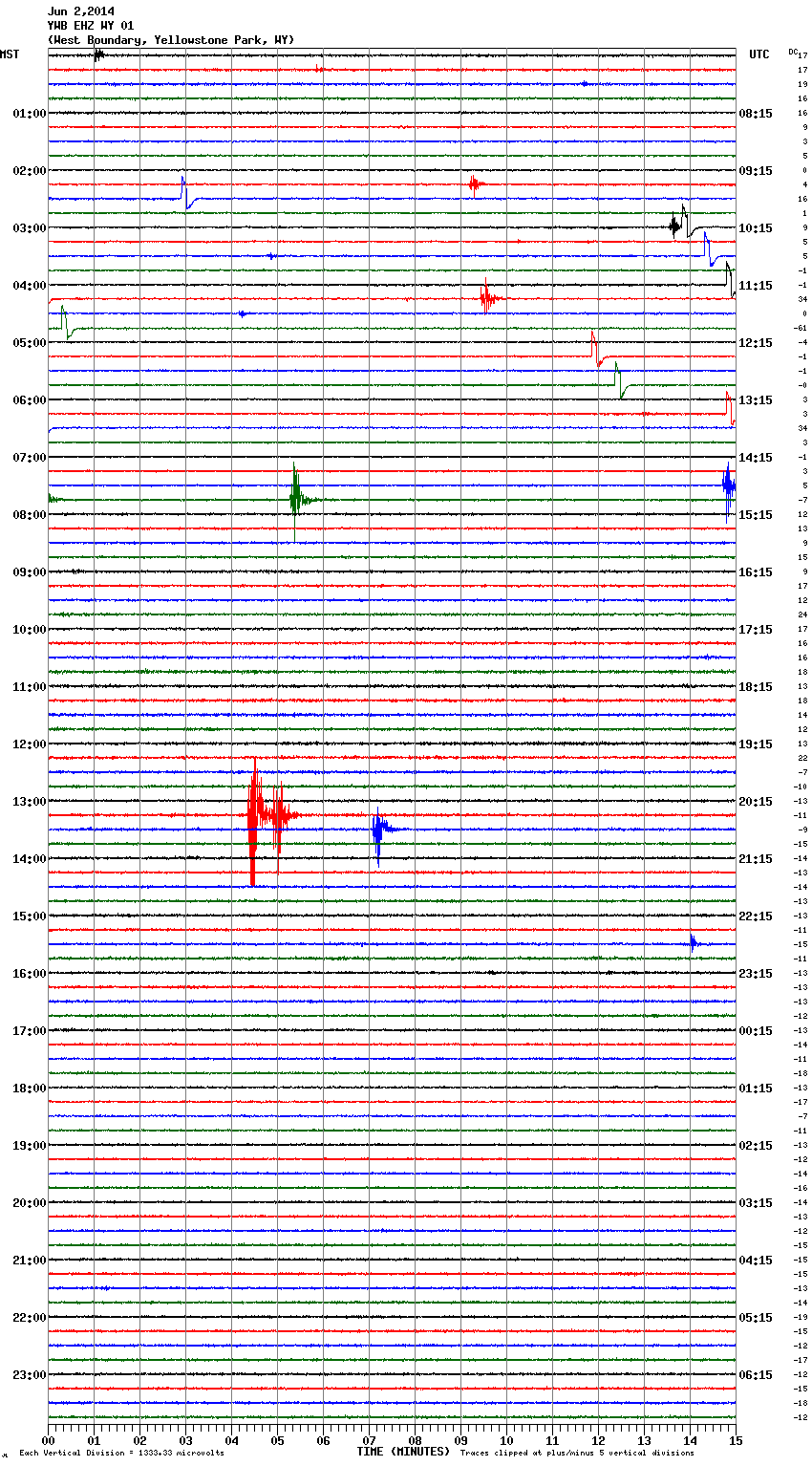Image resolution: width=812 pixels, height=1466 pixels.
Task: Select the '16:00' MST time label
Action: [x=29, y=974]
